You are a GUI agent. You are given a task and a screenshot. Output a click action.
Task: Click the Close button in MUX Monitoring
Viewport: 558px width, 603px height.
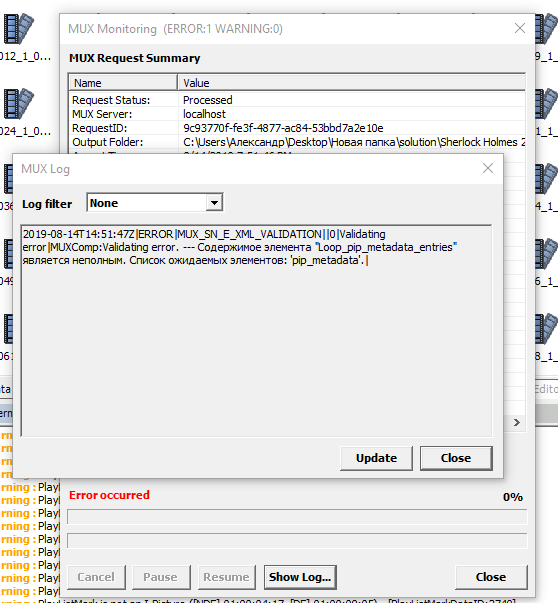coord(491,577)
